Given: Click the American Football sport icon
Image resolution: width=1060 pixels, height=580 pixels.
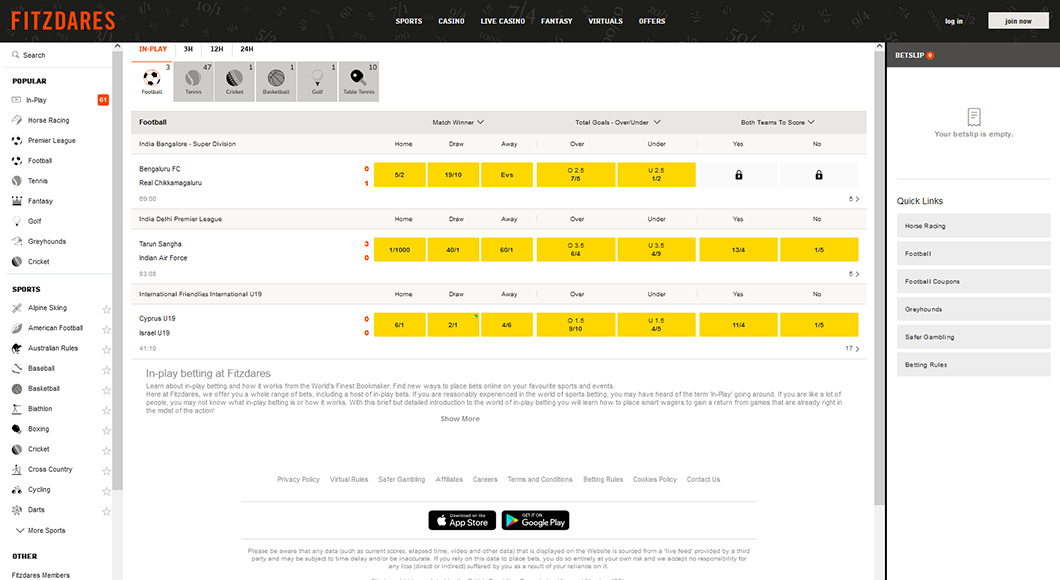Looking at the screenshot, I should click(17, 328).
